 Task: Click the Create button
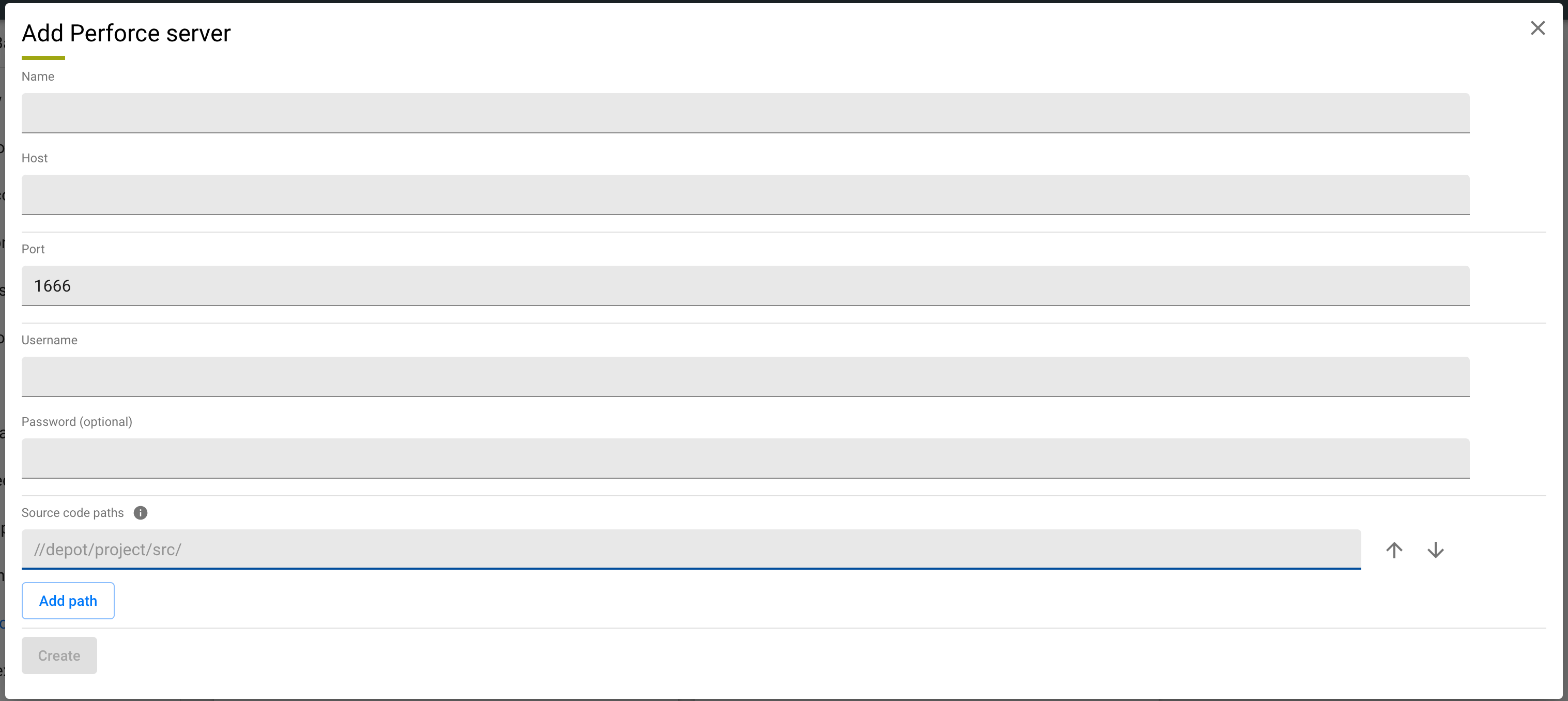pos(59,656)
